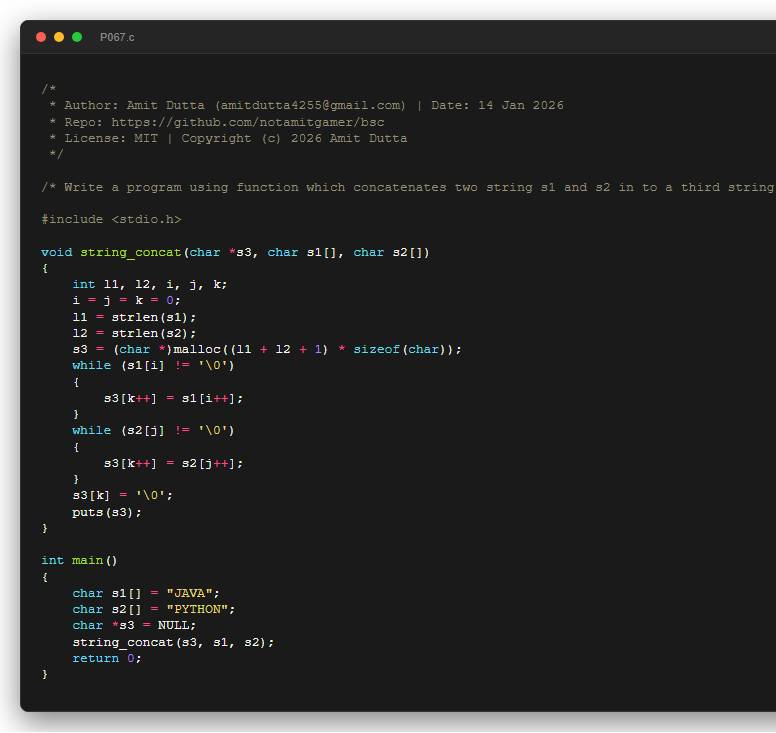Click the 'Write a program using function' comment
776x733 pixels.
[408, 188]
